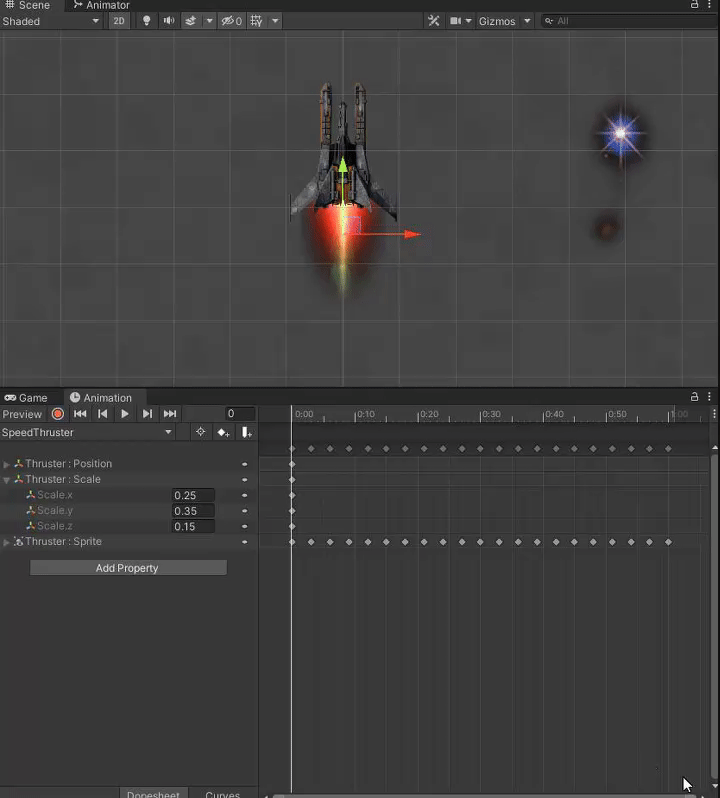Toggle scene lighting bulb icon
The height and width of the screenshot is (798, 720).
147,21
